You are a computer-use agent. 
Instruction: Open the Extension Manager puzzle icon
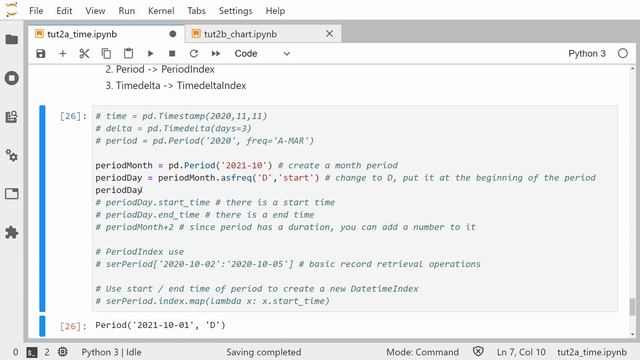12,233
